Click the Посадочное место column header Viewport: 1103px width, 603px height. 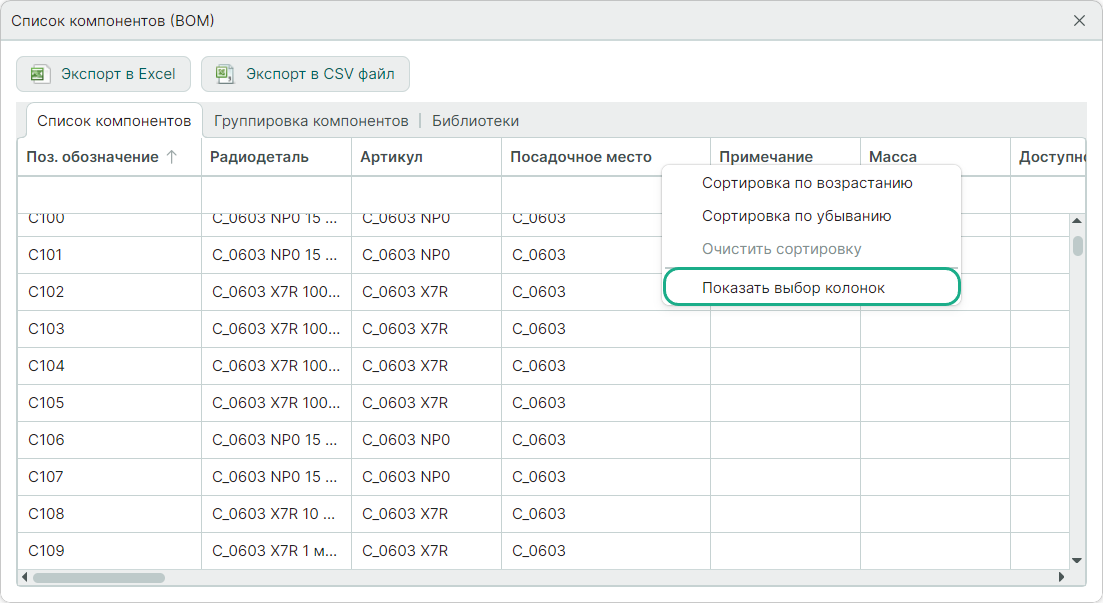[x=581, y=157]
